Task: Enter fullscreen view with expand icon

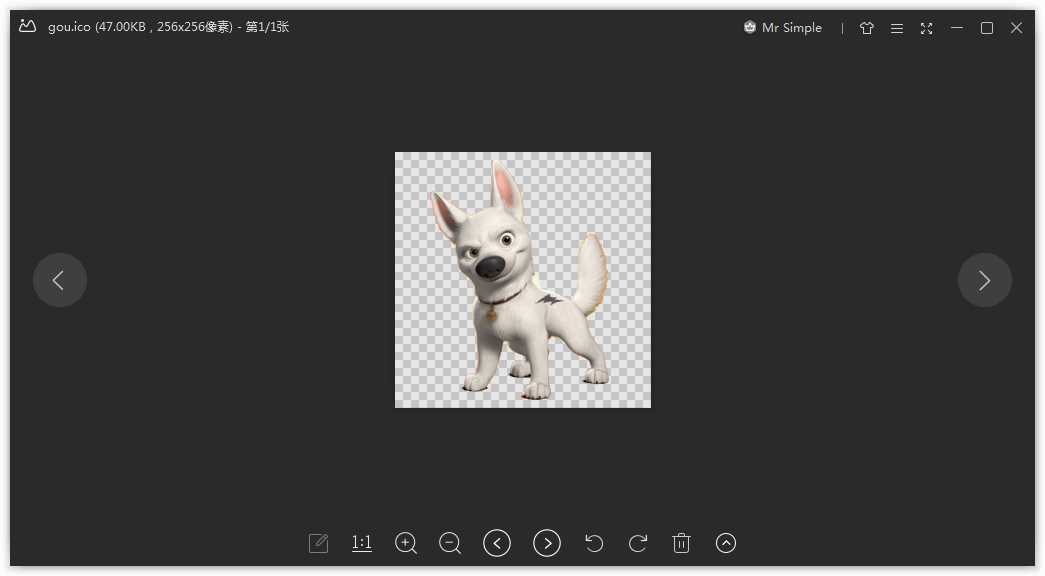Action: 926,28
